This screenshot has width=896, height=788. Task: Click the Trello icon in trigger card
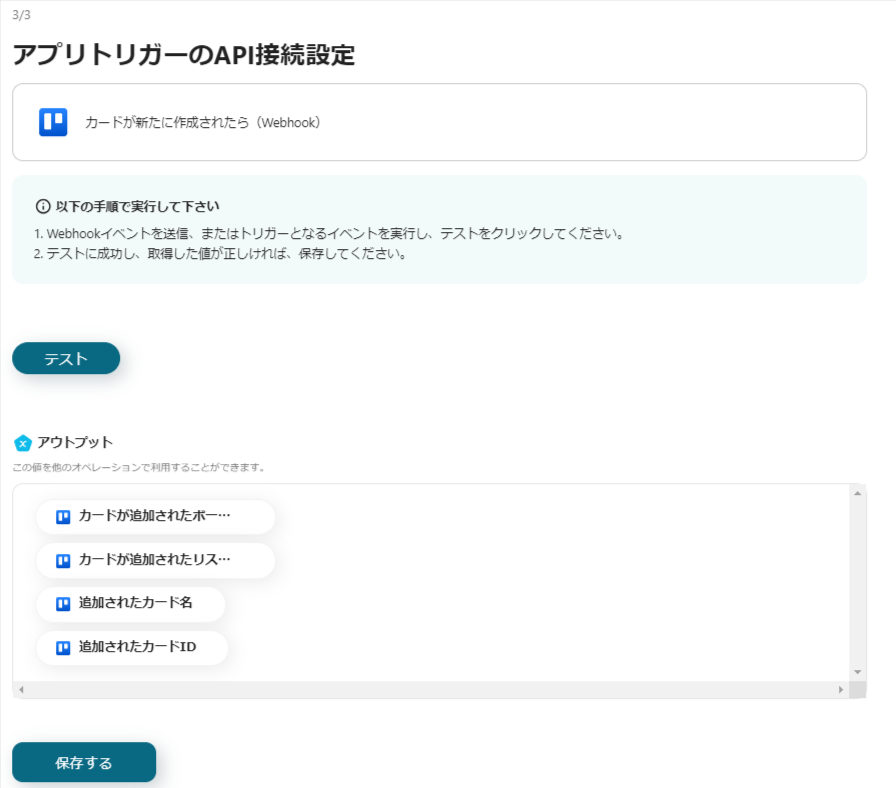coord(53,122)
